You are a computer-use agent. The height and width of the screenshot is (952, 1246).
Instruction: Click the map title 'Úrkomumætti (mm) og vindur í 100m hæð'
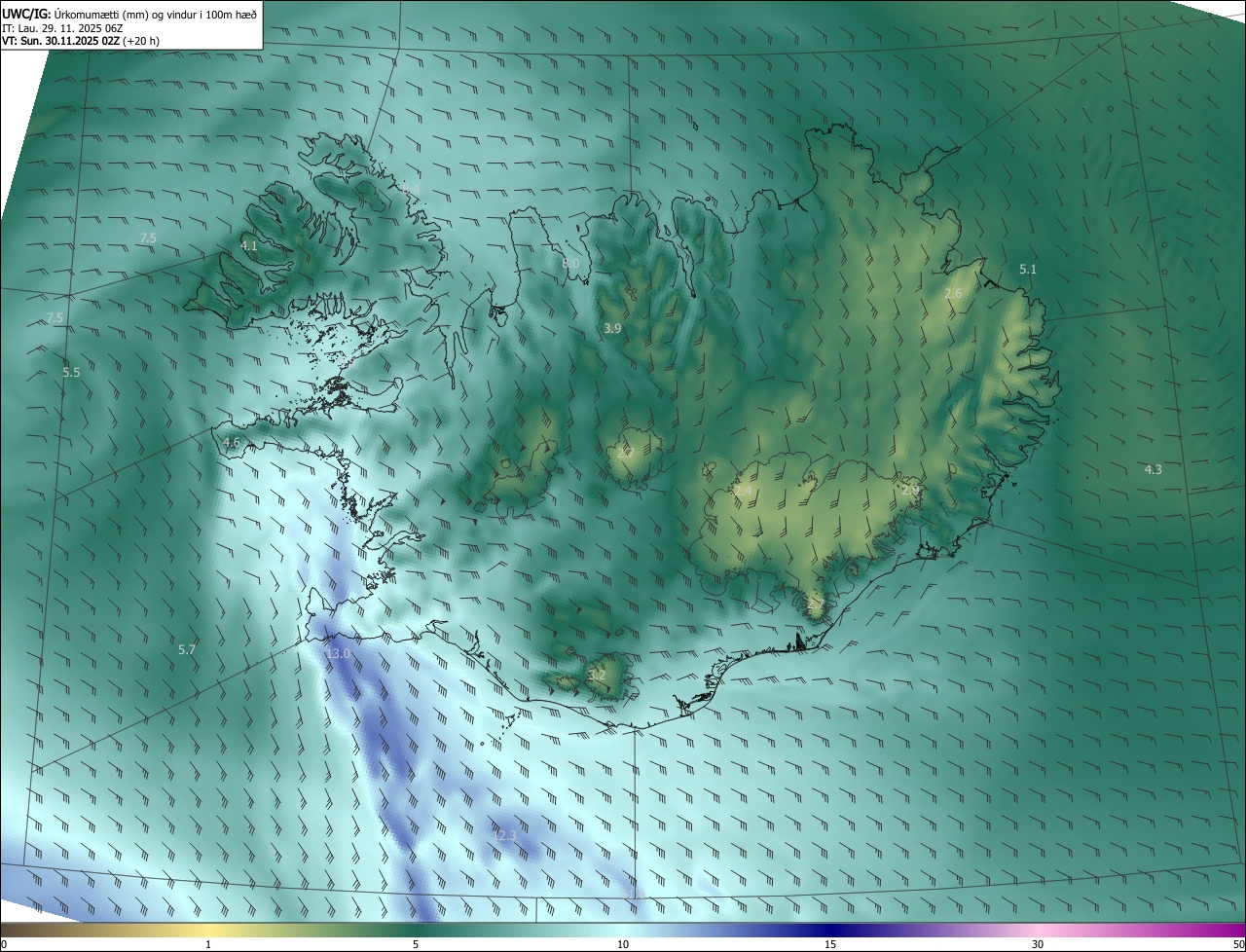[156, 14]
